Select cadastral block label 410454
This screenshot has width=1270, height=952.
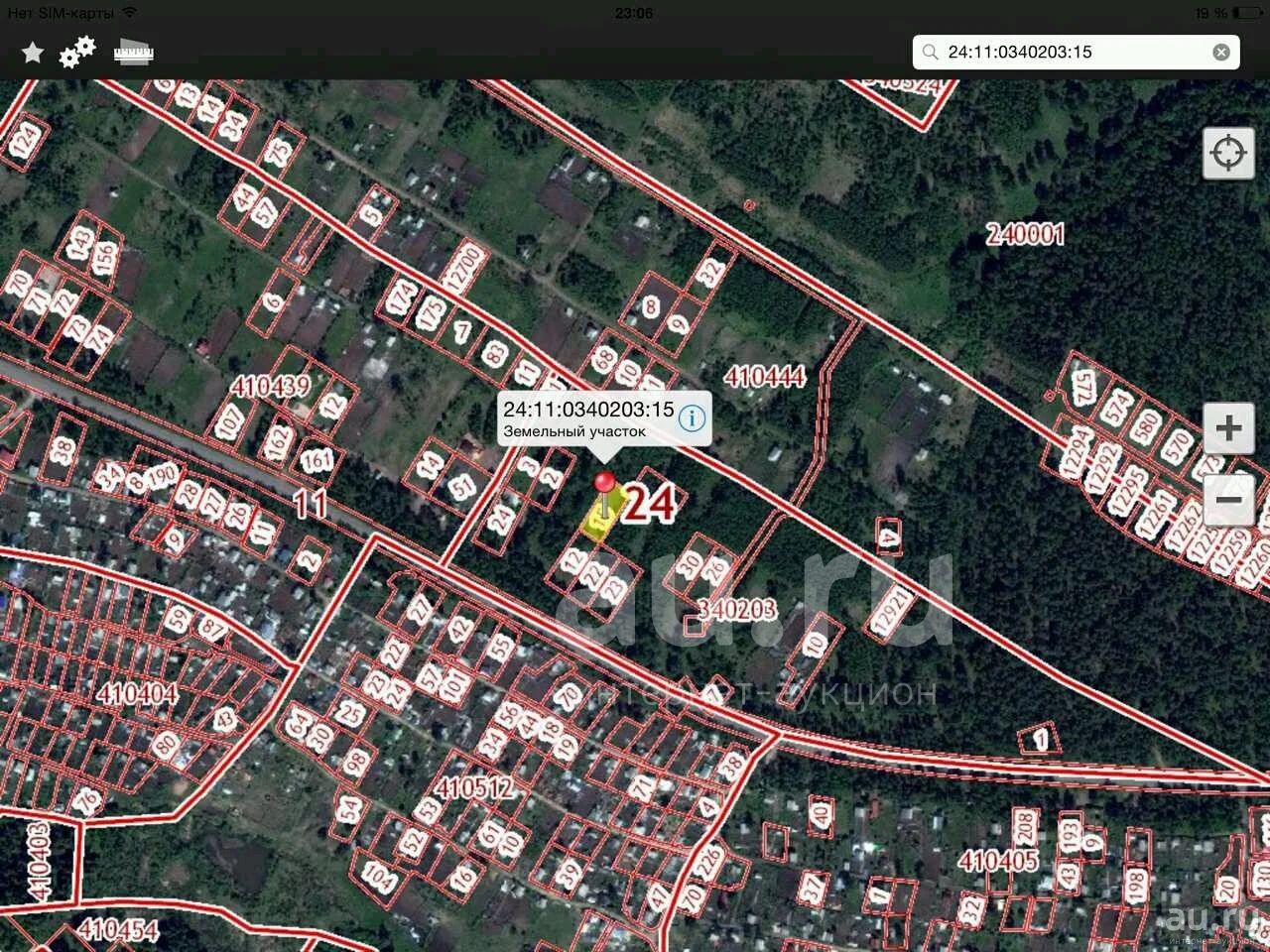118,929
